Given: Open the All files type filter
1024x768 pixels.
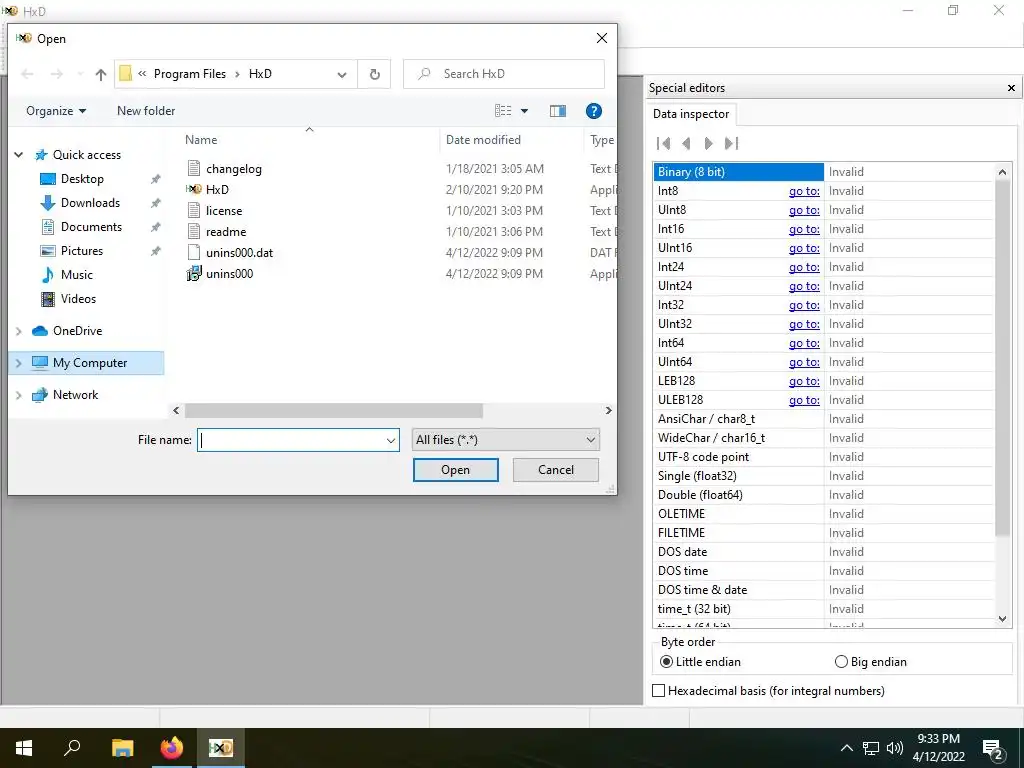Looking at the screenshot, I should click(x=505, y=440).
